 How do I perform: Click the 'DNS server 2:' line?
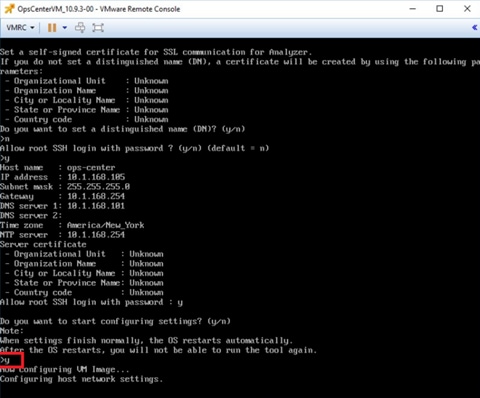pos(31,216)
